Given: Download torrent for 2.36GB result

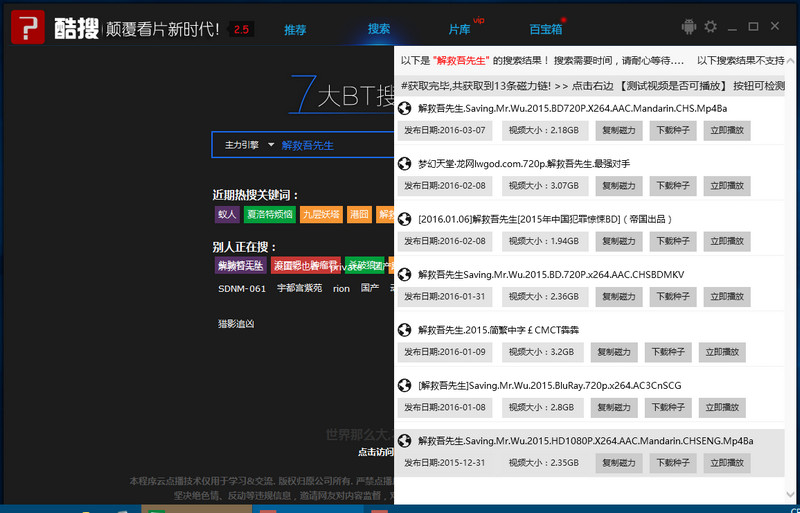Looking at the screenshot, I should pyautogui.click(x=673, y=297).
